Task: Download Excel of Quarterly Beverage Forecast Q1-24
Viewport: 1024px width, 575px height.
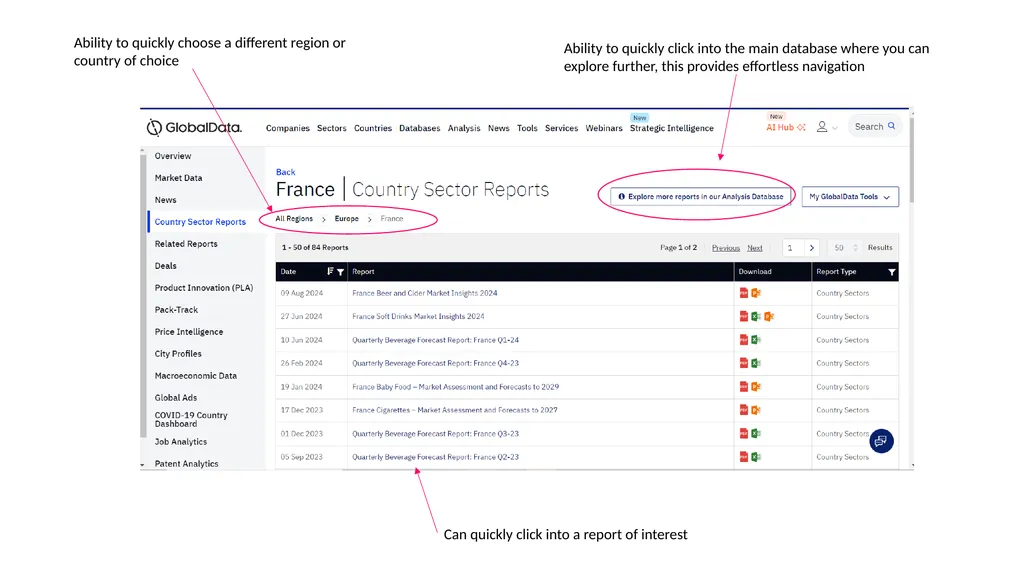Action: click(756, 340)
